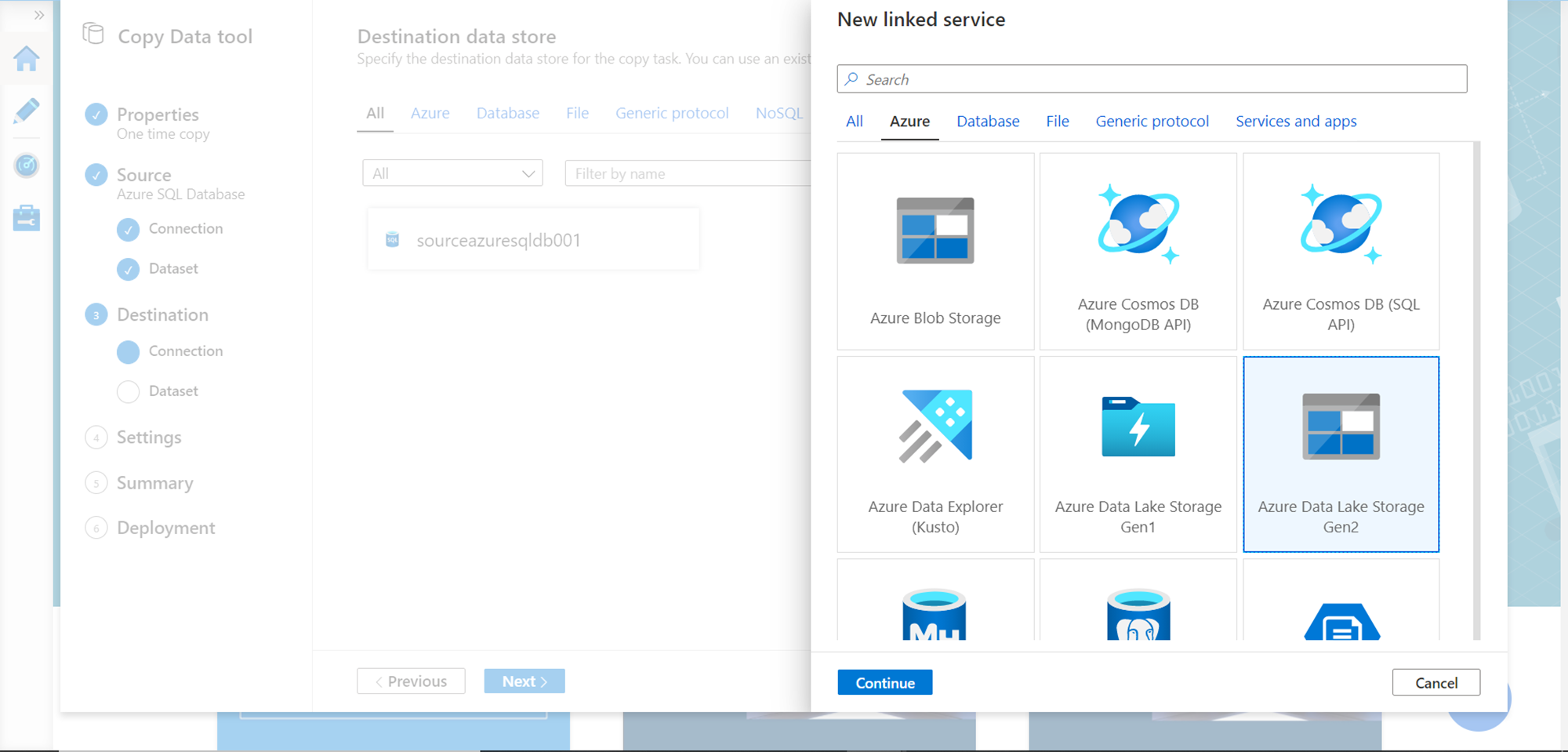Click the Destination step number circle
This screenshot has width=1568, height=752.
[96, 315]
